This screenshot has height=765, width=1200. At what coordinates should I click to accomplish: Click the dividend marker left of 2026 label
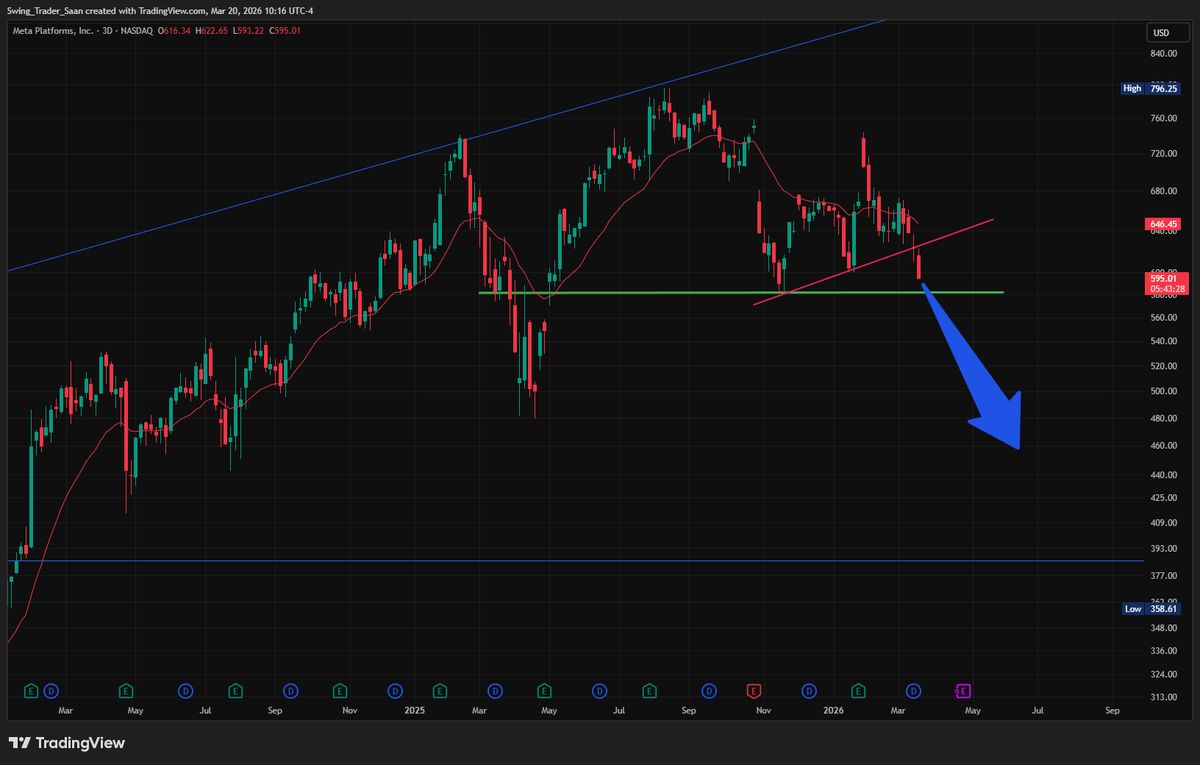click(x=809, y=690)
